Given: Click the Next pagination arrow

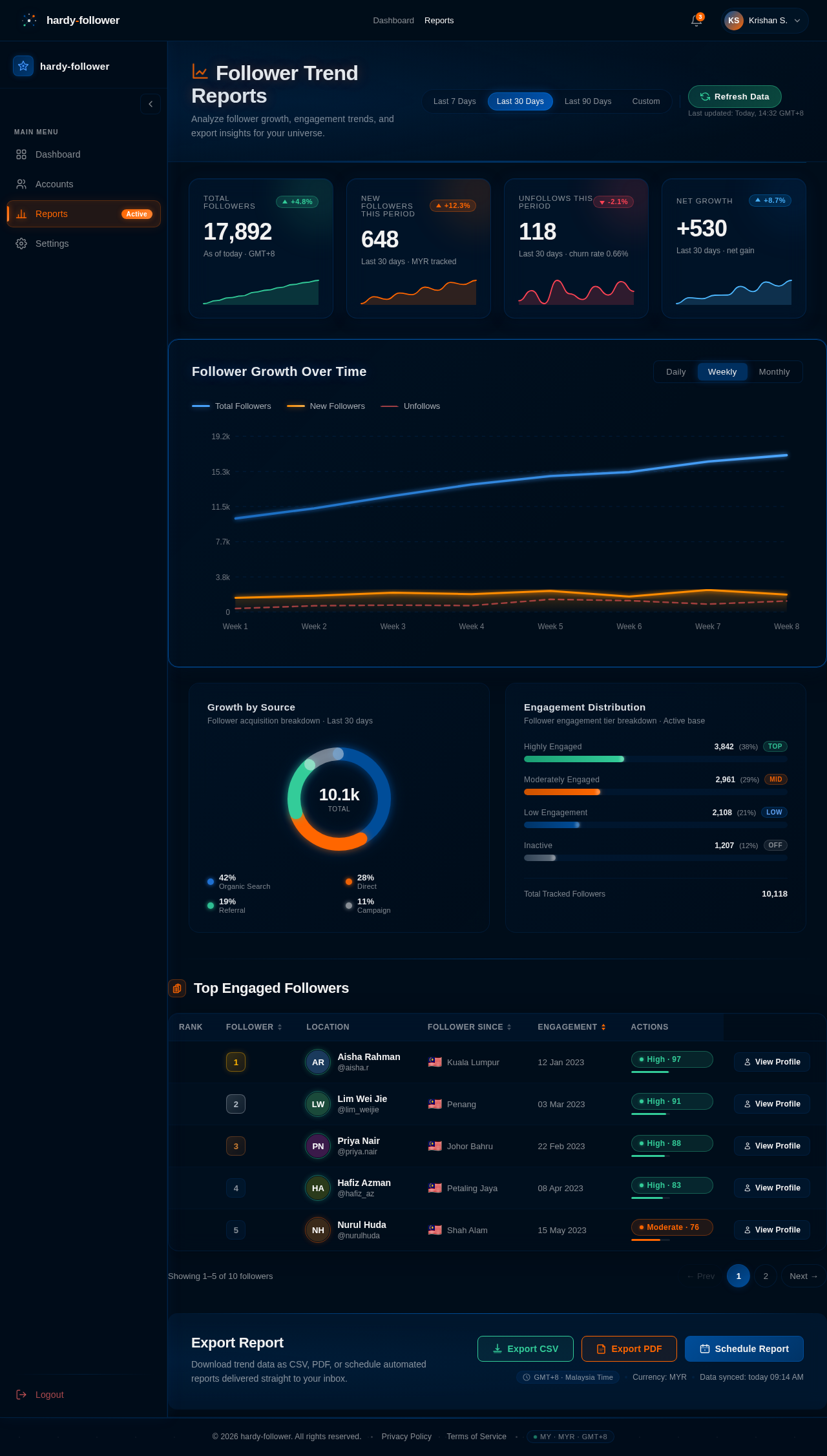Looking at the screenshot, I should 804,1276.
